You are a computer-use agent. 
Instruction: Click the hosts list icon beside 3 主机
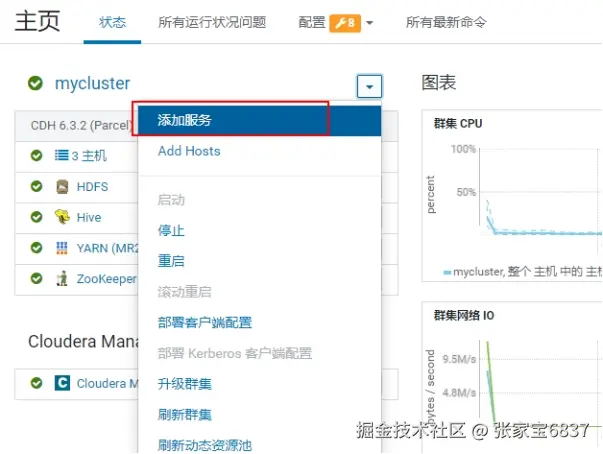point(62,155)
